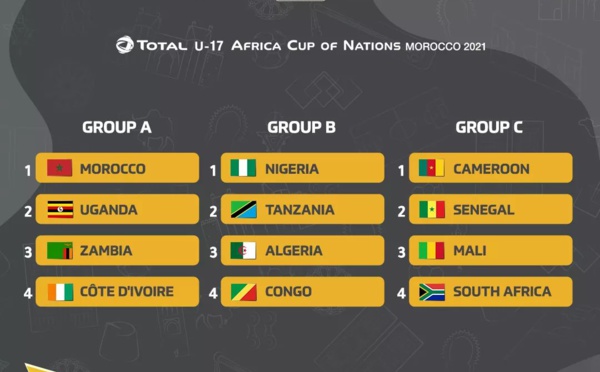
Task: Click the Total CAF logo icon
Action: tap(125, 45)
